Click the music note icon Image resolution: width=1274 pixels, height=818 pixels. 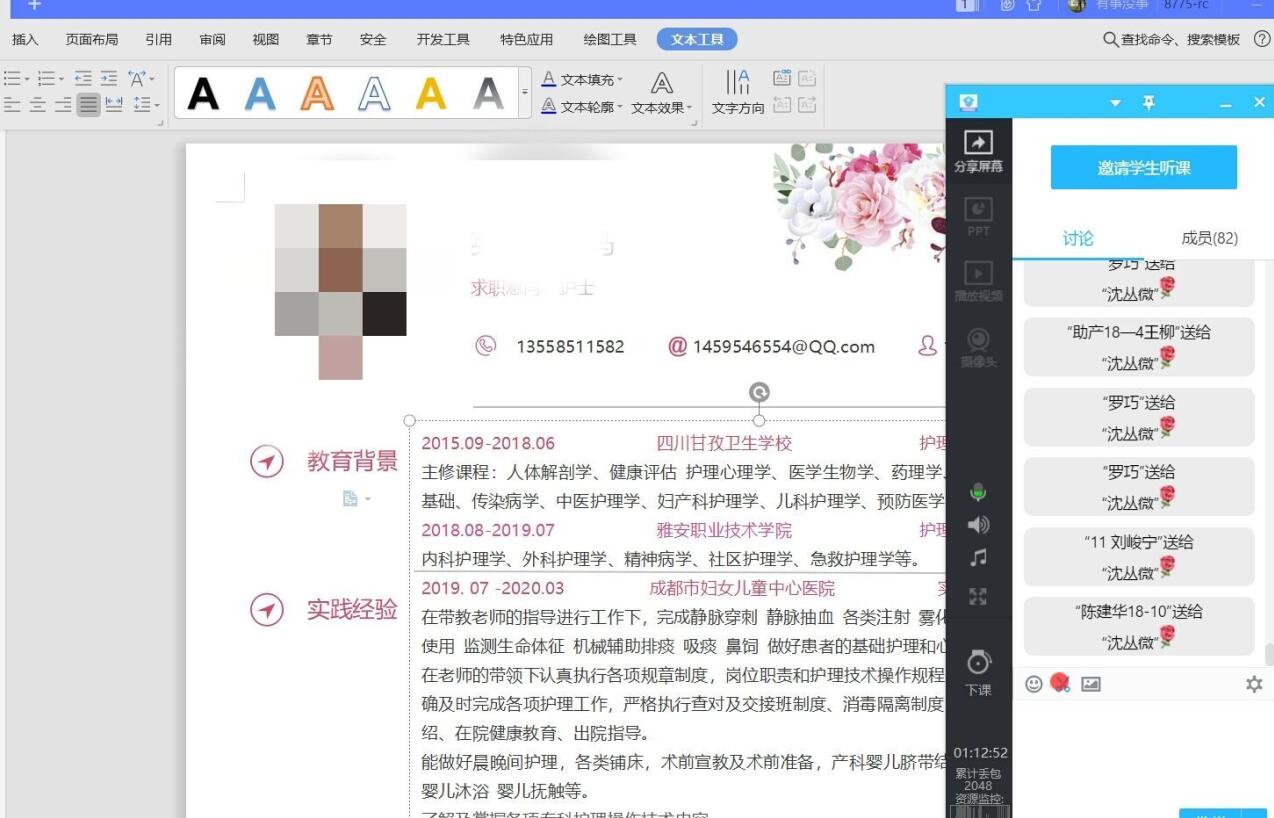tap(978, 558)
